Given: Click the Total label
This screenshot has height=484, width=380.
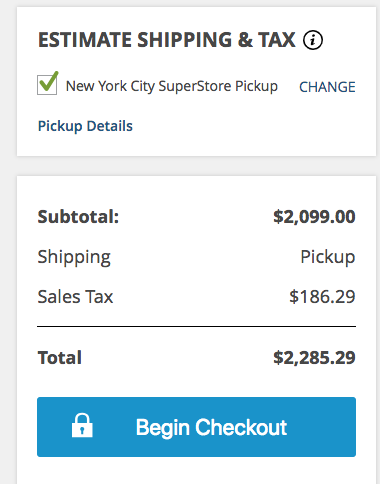Looking at the screenshot, I should point(60,358).
